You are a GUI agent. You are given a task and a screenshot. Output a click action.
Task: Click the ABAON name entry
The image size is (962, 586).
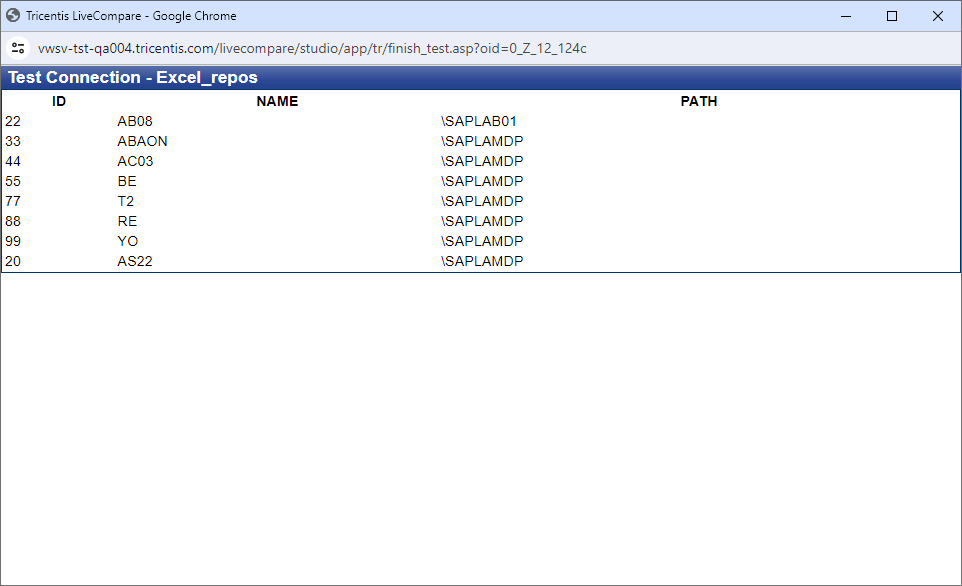(142, 141)
